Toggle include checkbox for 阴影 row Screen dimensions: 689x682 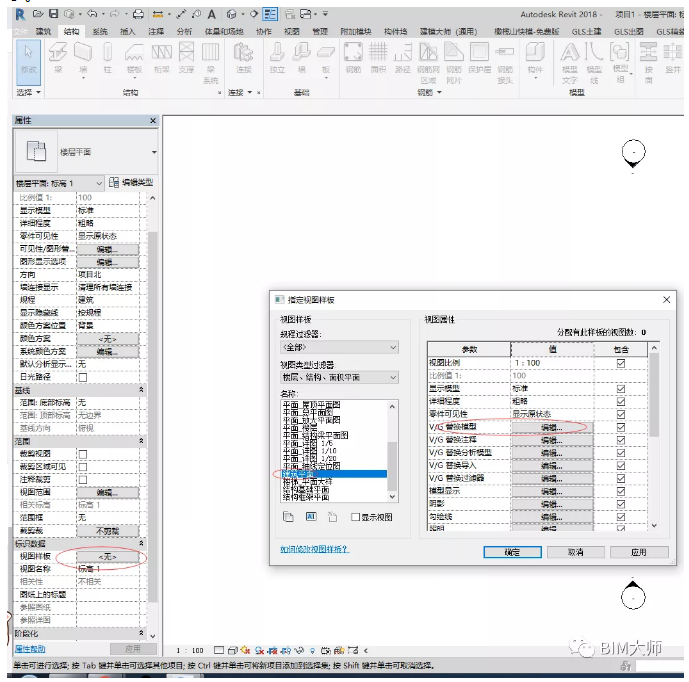pyautogui.click(x=620, y=504)
